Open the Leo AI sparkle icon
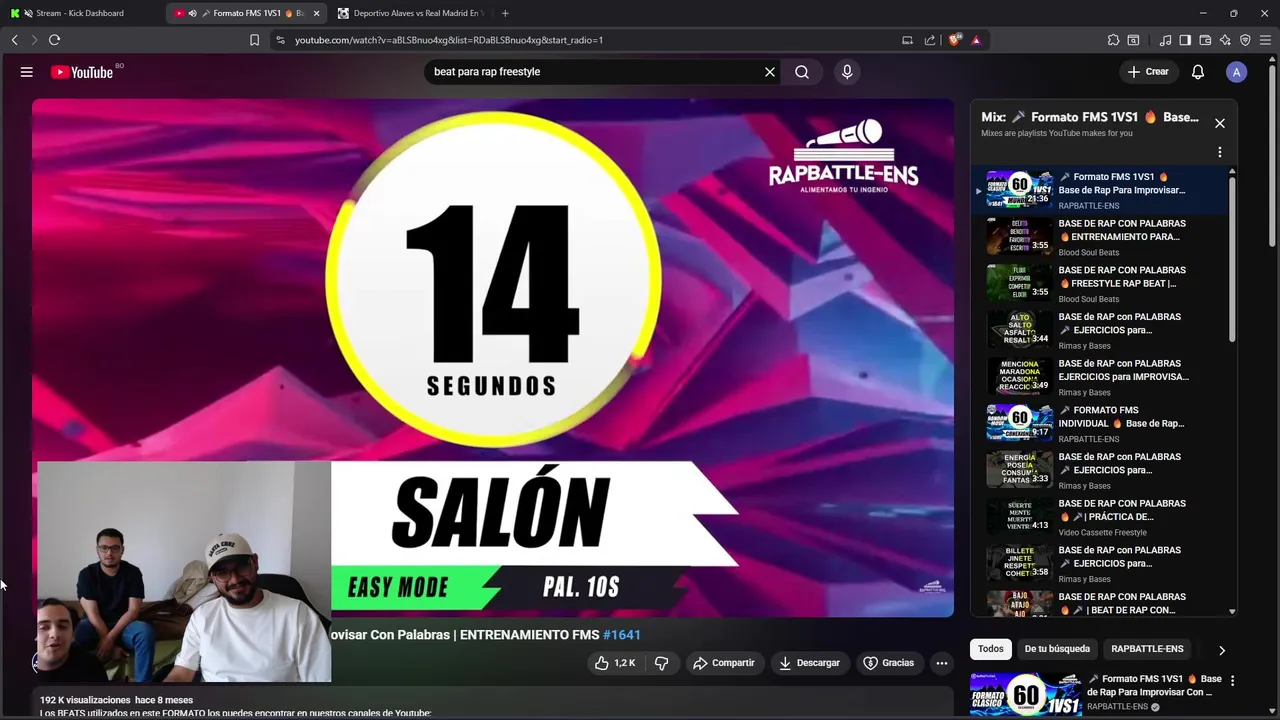Image resolution: width=1280 pixels, height=720 pixels. point(1225,40)
